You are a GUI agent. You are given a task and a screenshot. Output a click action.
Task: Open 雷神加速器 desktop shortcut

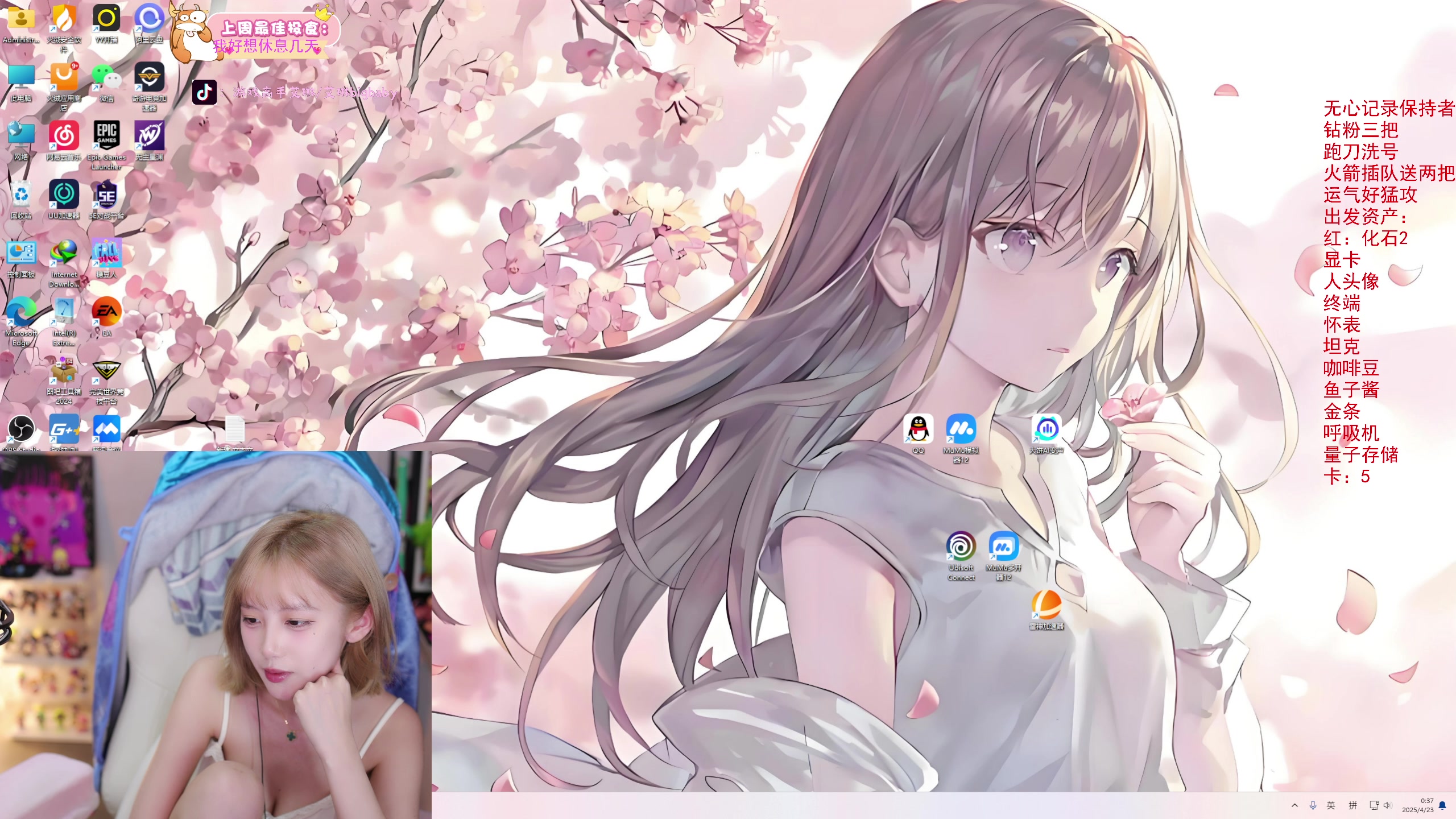(1046, 610)
